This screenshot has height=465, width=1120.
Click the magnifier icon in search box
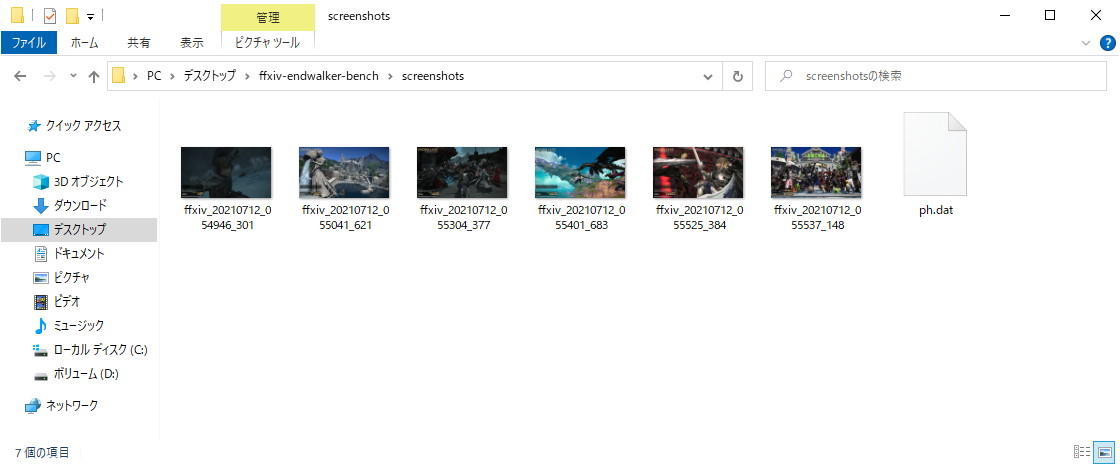tap(786, 76)
